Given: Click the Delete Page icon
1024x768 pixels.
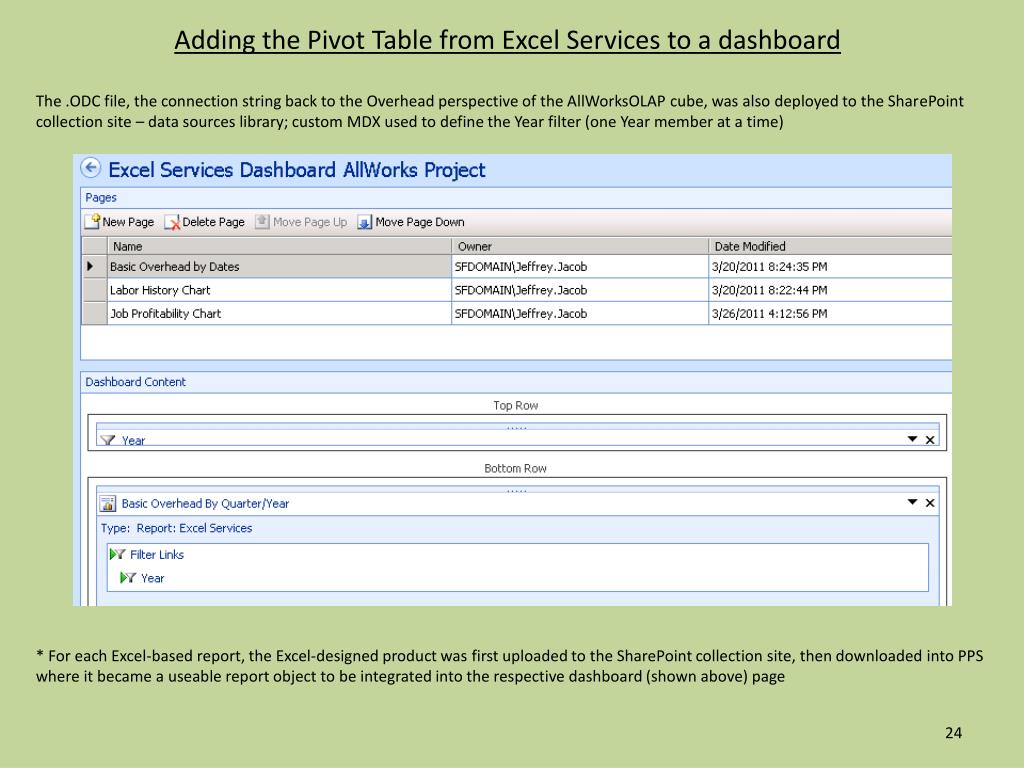Looking at the screenshot, I should coord(172,222).
